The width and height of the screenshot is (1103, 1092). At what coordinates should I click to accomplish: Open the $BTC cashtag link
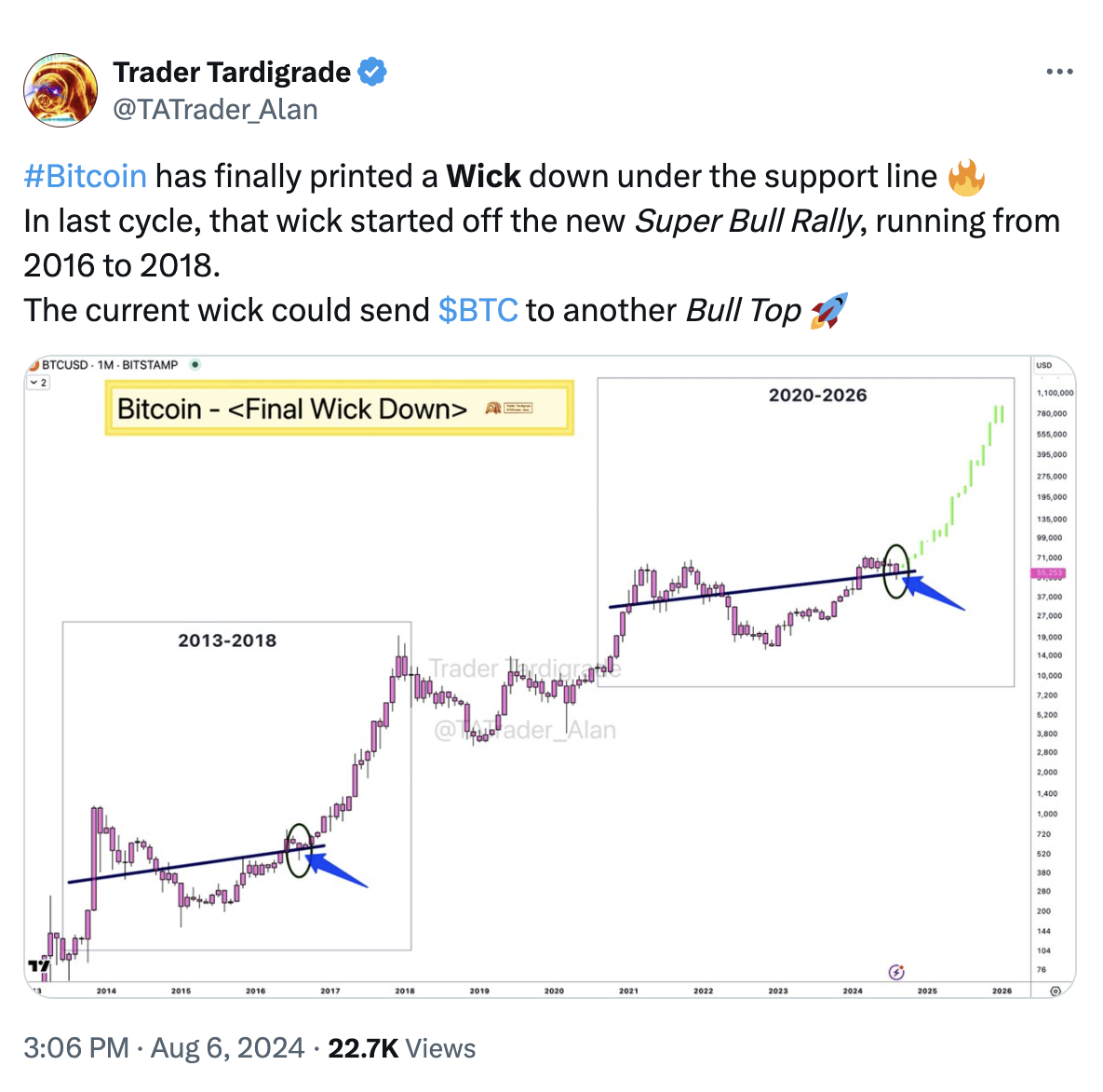[x=478, y=310]
